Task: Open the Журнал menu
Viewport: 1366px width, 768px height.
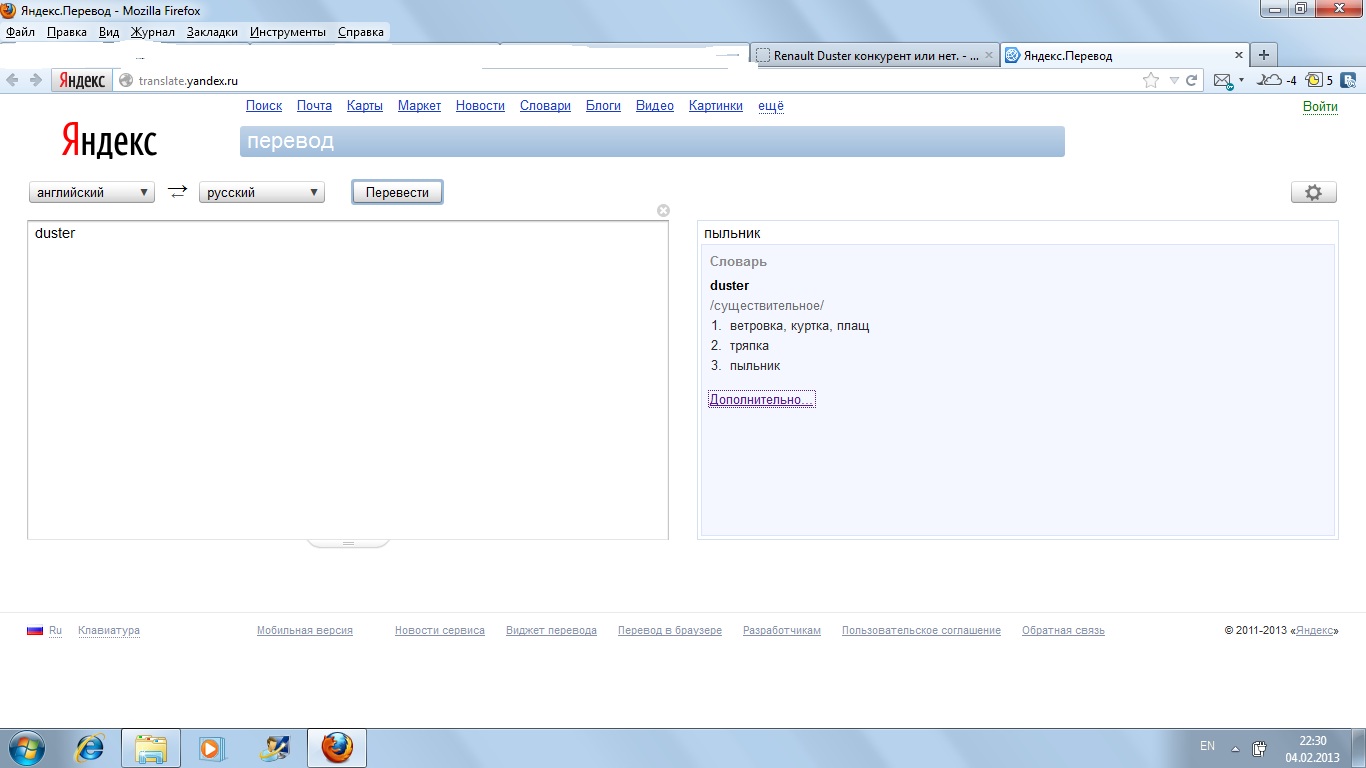Action: pos(153,32)
